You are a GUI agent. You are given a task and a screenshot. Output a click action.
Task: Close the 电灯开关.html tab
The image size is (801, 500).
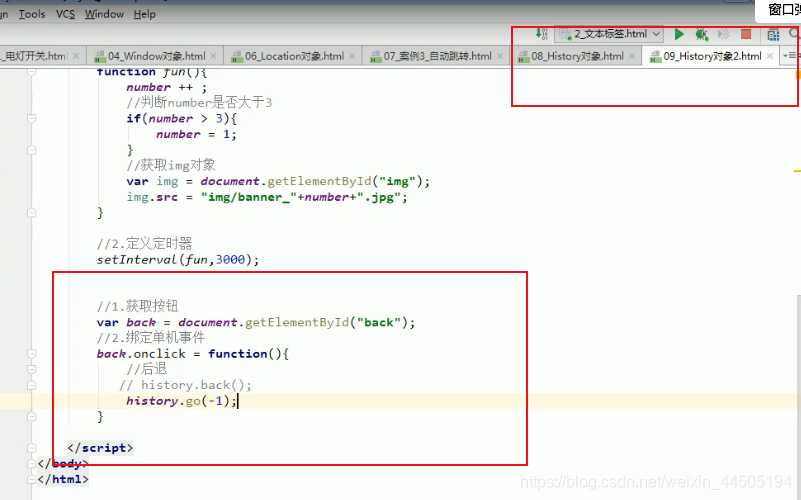click(x=76, y=56)
